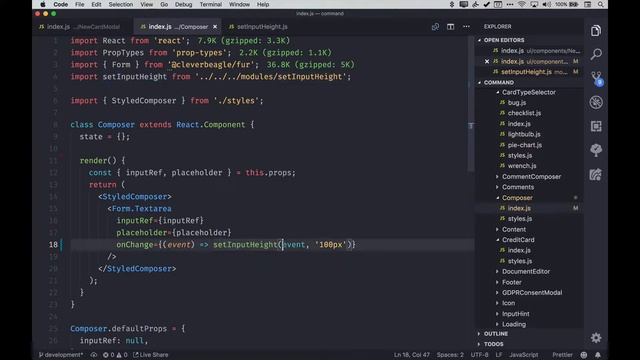640x360 pixels.
Task: Open checklist.js in the file tree
Action: pos(524,113)
